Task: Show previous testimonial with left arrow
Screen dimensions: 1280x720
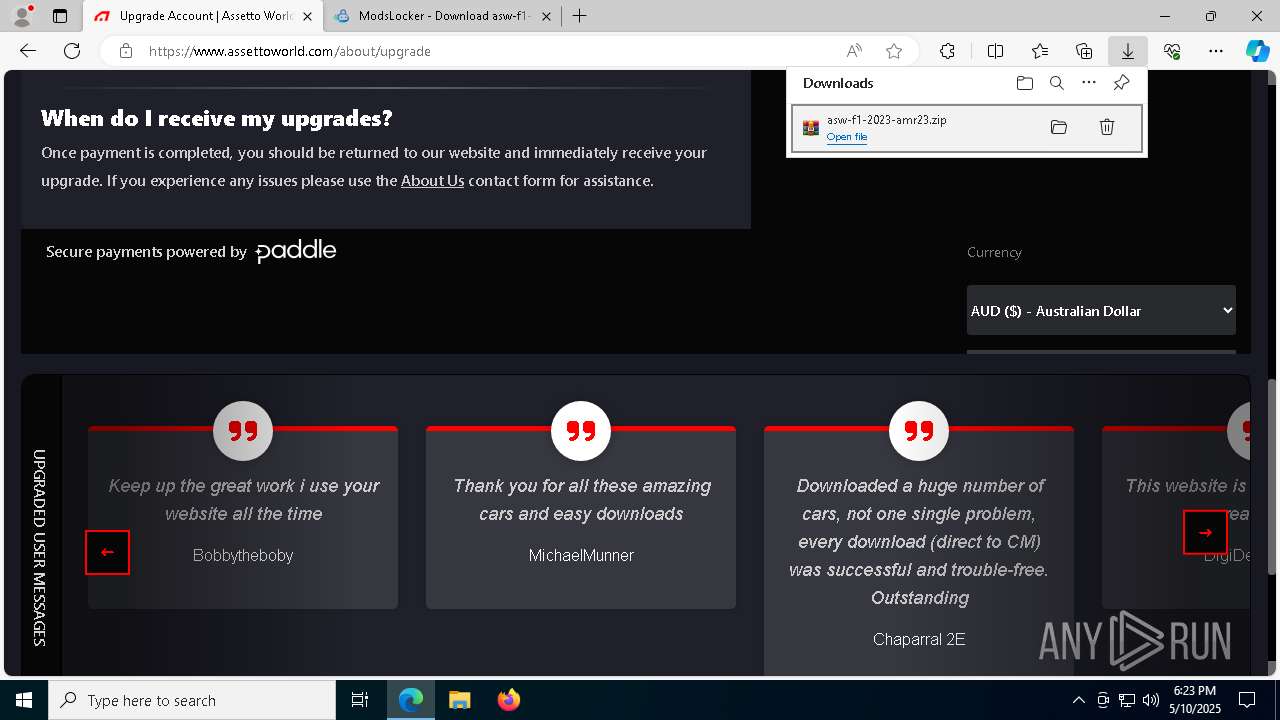Action: [x=107, y=552]
